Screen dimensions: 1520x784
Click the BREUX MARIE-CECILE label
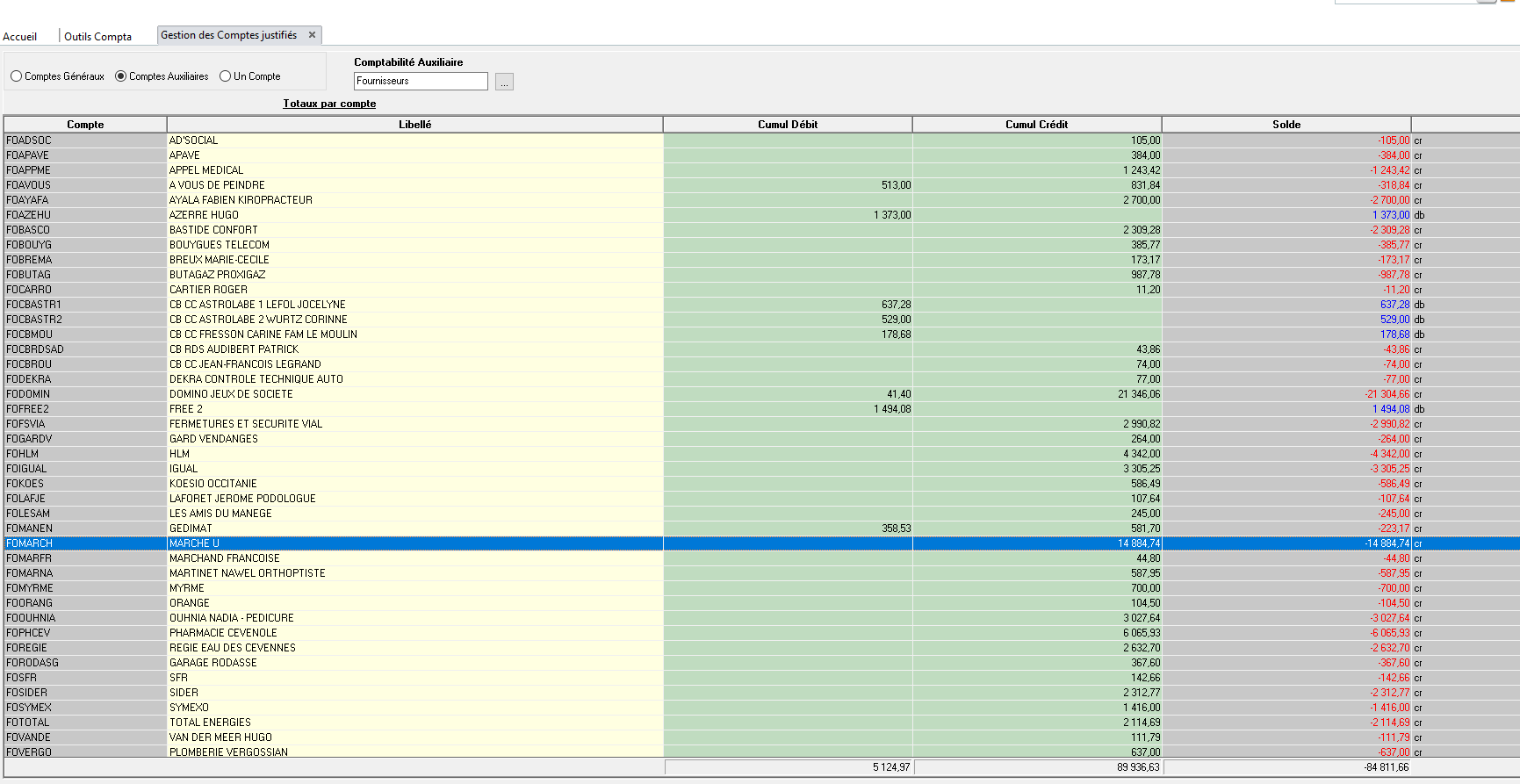[x=220, y=260]
